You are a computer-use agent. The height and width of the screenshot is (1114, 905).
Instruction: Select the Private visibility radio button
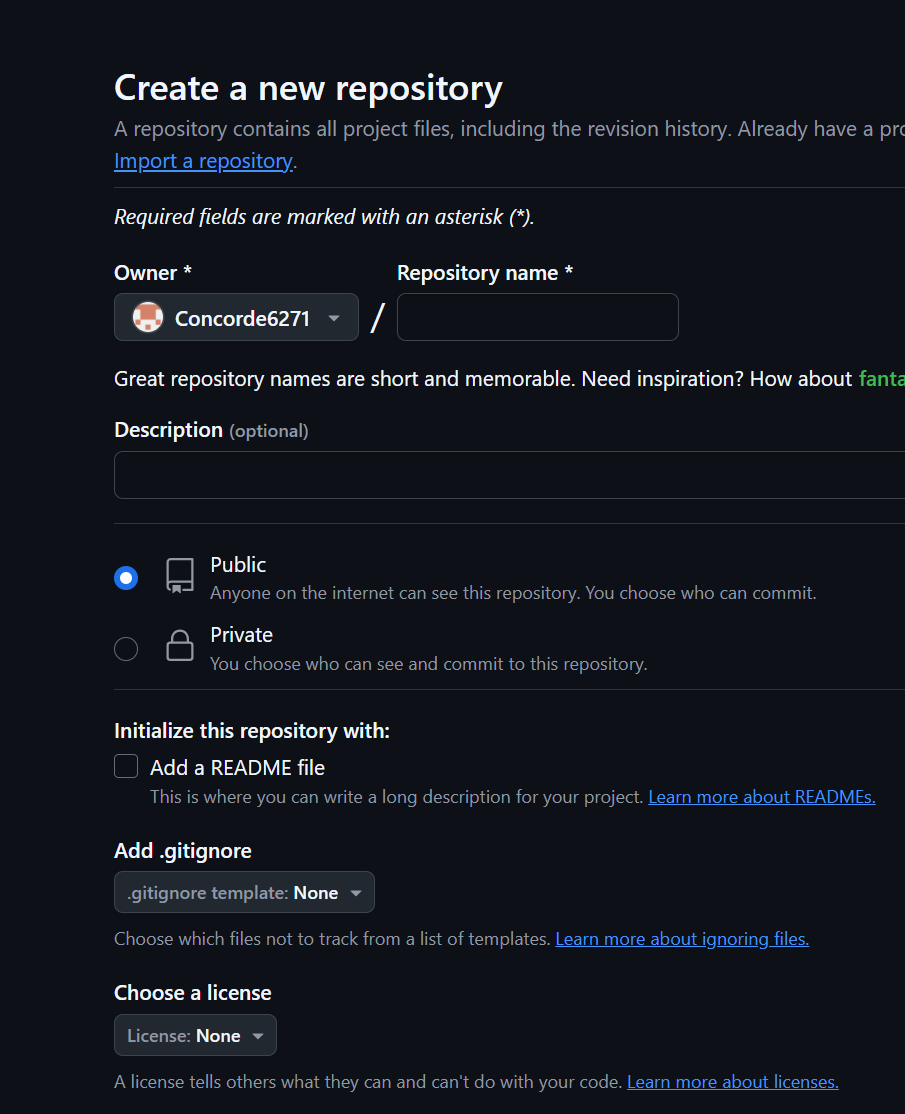pos(126,649)
